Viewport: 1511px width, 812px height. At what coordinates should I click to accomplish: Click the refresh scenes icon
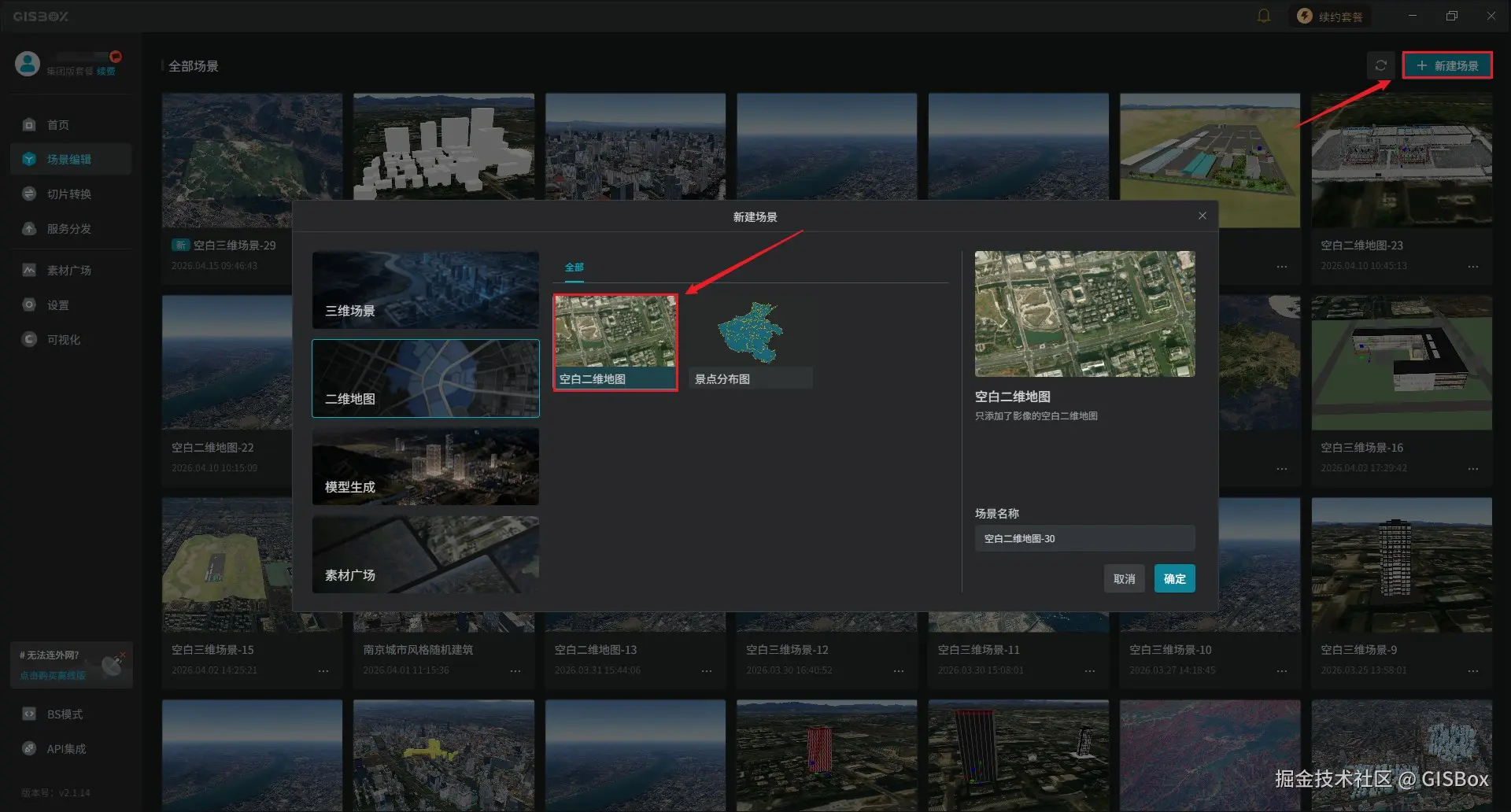pos(1380,65)
